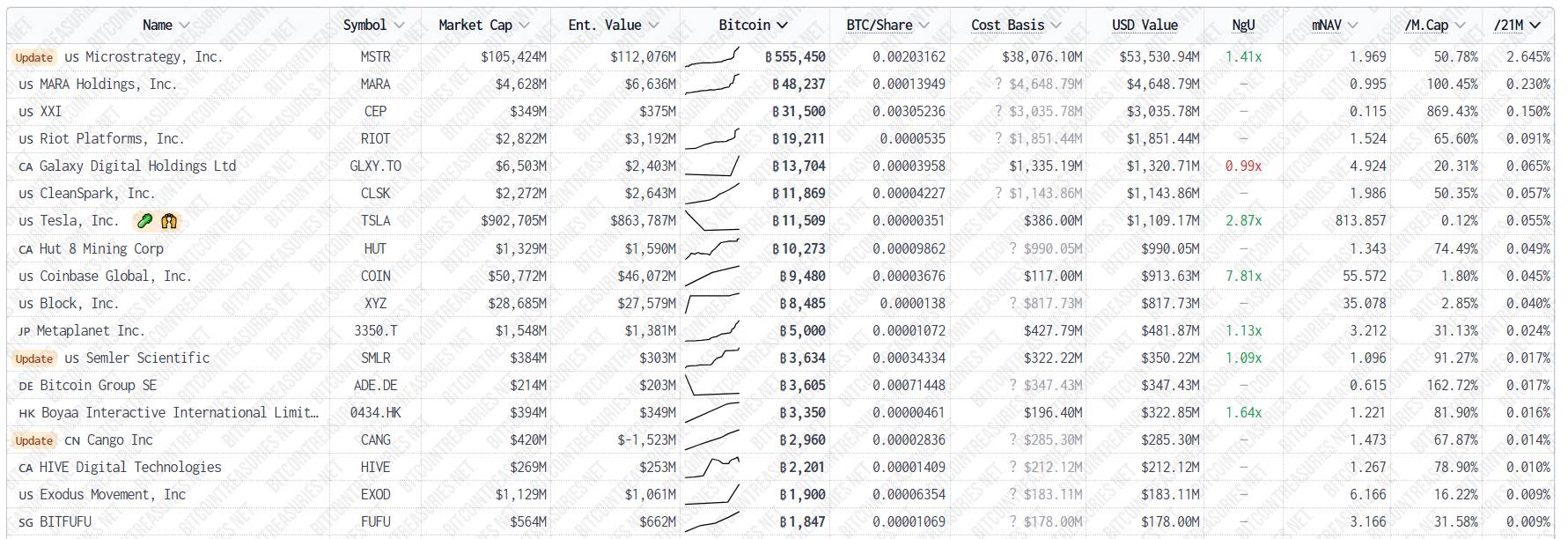Open the Hut 8 Mining Corp link
The width and height of the screenshot is (1568, 539).
pyautogui.click(x=102, y=249)
